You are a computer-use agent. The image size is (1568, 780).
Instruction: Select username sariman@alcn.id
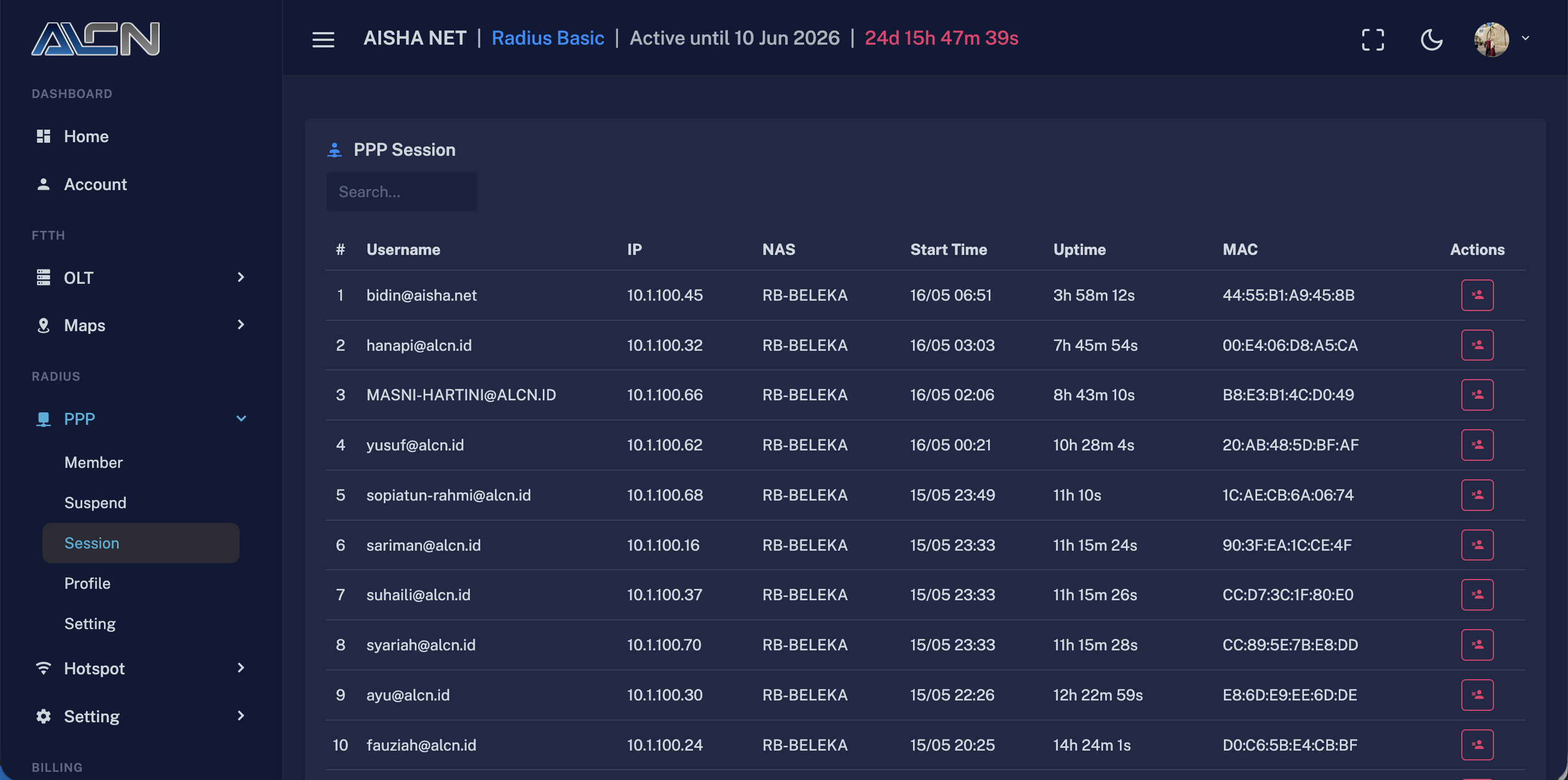point(423,545)
